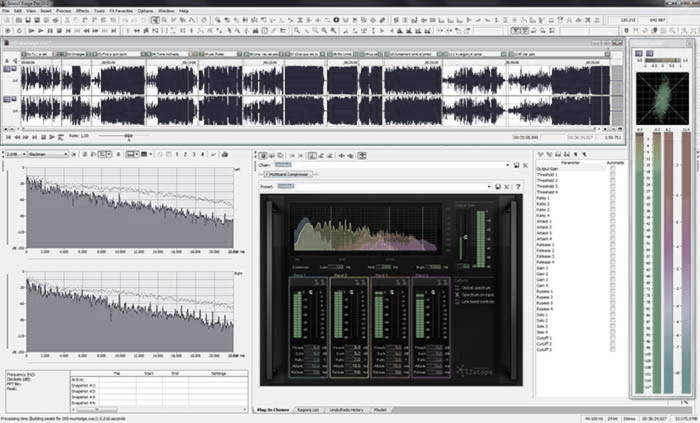Image resolution: width=700 pixels, height=423 pixels.
Task: Click the Print icon in Spectrum Analysis toolbar
Action: 225,154
